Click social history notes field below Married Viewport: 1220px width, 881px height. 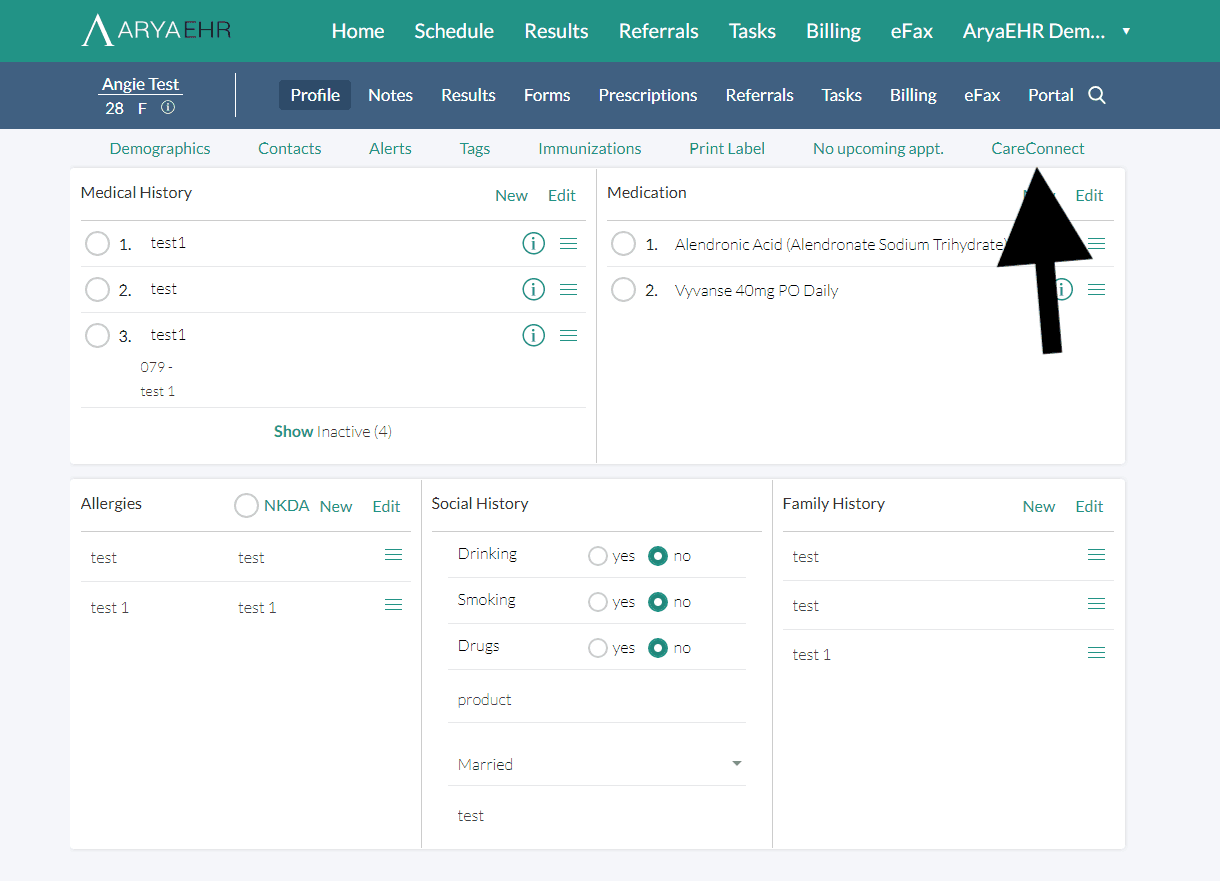597,815
